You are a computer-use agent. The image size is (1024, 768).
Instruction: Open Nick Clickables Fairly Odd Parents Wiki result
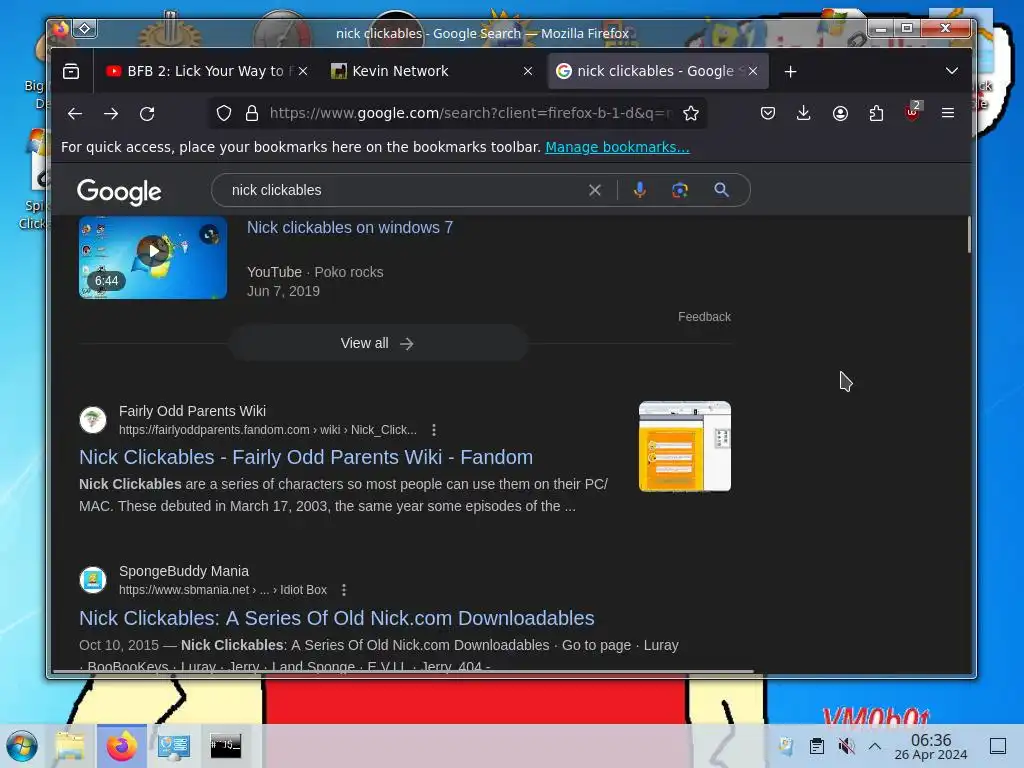click(x=306, y=457)
